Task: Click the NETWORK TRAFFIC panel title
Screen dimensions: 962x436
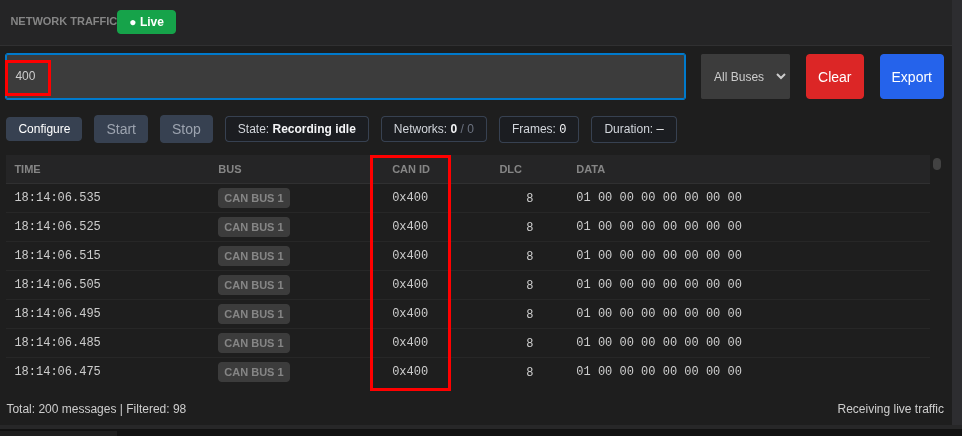Action: point(63,21)
